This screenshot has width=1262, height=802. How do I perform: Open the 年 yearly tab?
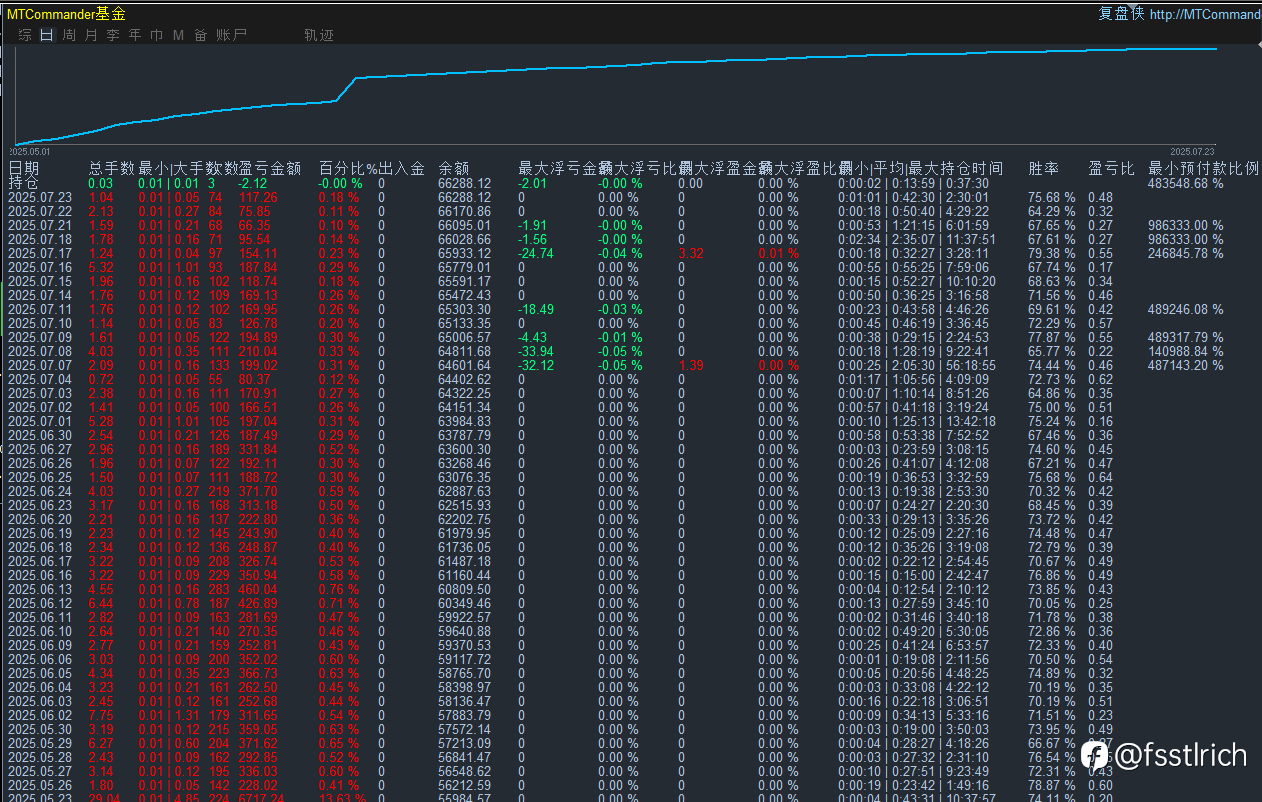(x=135, y=35)
